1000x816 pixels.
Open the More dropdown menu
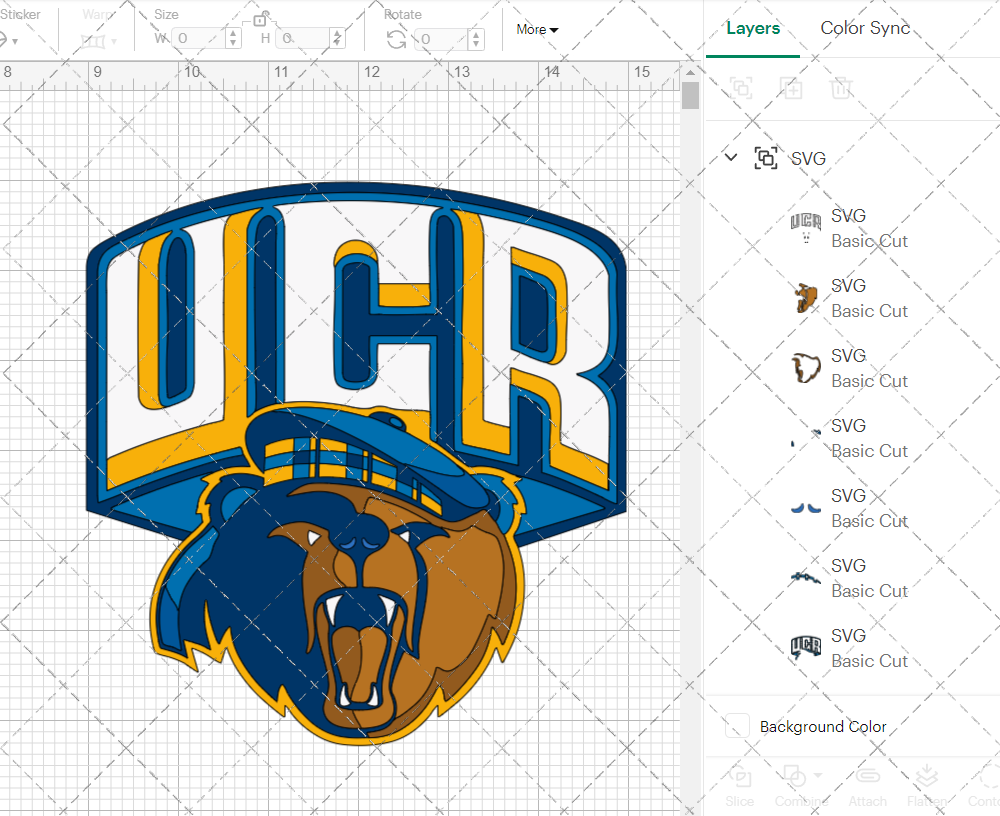click(536, 30)
